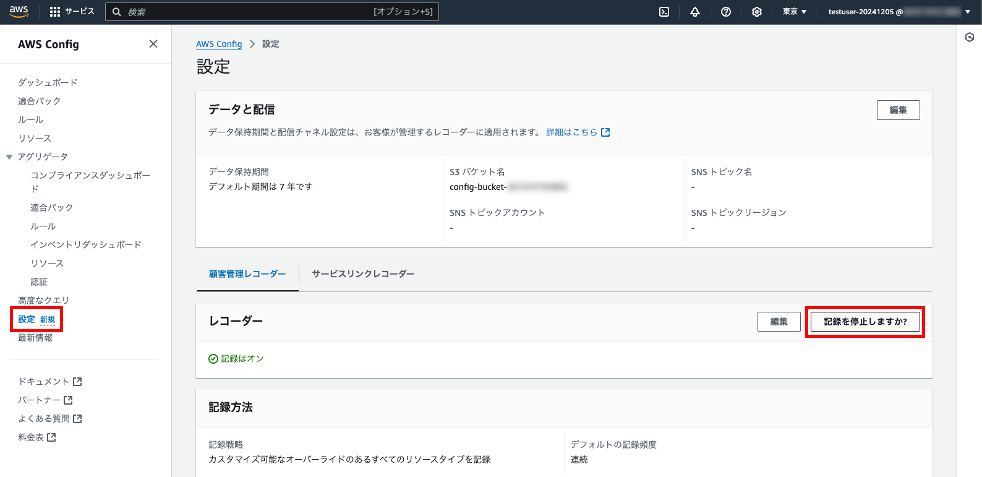This screenshot has height=477, width=982.
Task: Open the help question mark icon
Action: click(726, 12)
